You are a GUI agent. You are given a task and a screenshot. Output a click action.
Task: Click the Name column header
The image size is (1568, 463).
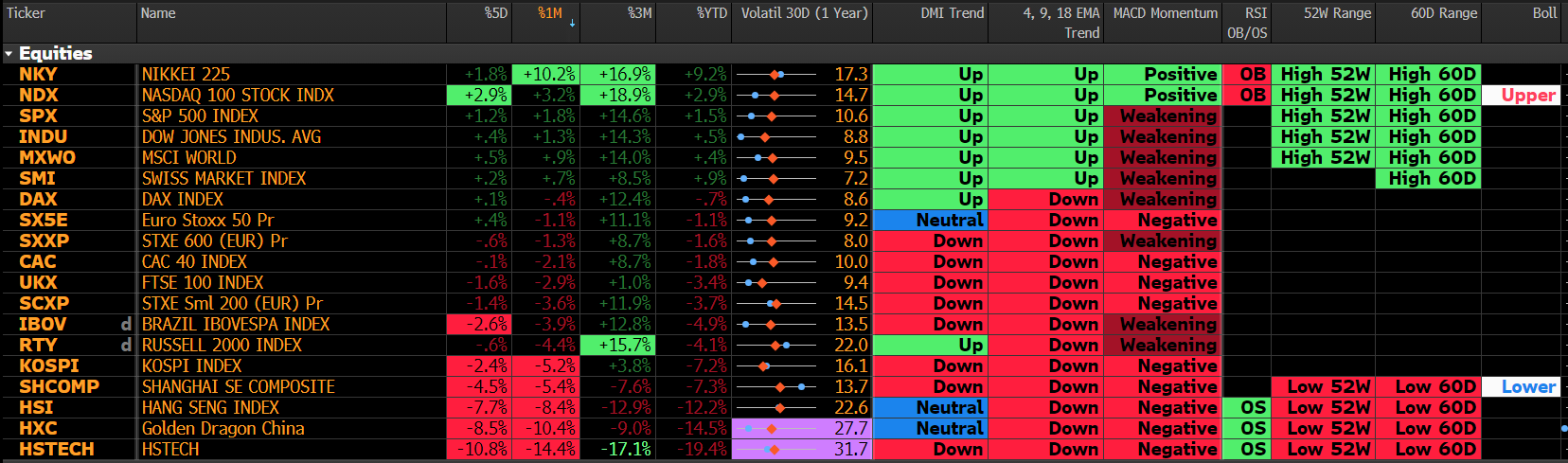point(158,13)
